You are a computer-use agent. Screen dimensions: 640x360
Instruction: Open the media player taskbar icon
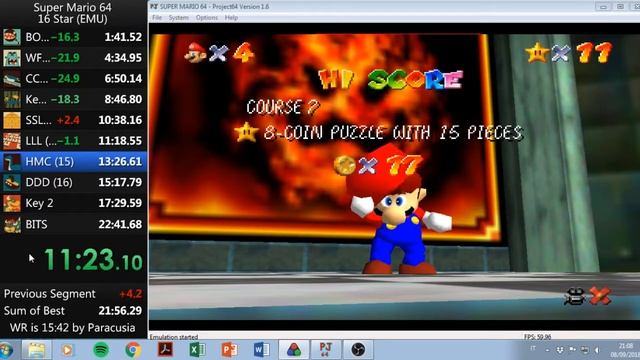coord(68,350)
